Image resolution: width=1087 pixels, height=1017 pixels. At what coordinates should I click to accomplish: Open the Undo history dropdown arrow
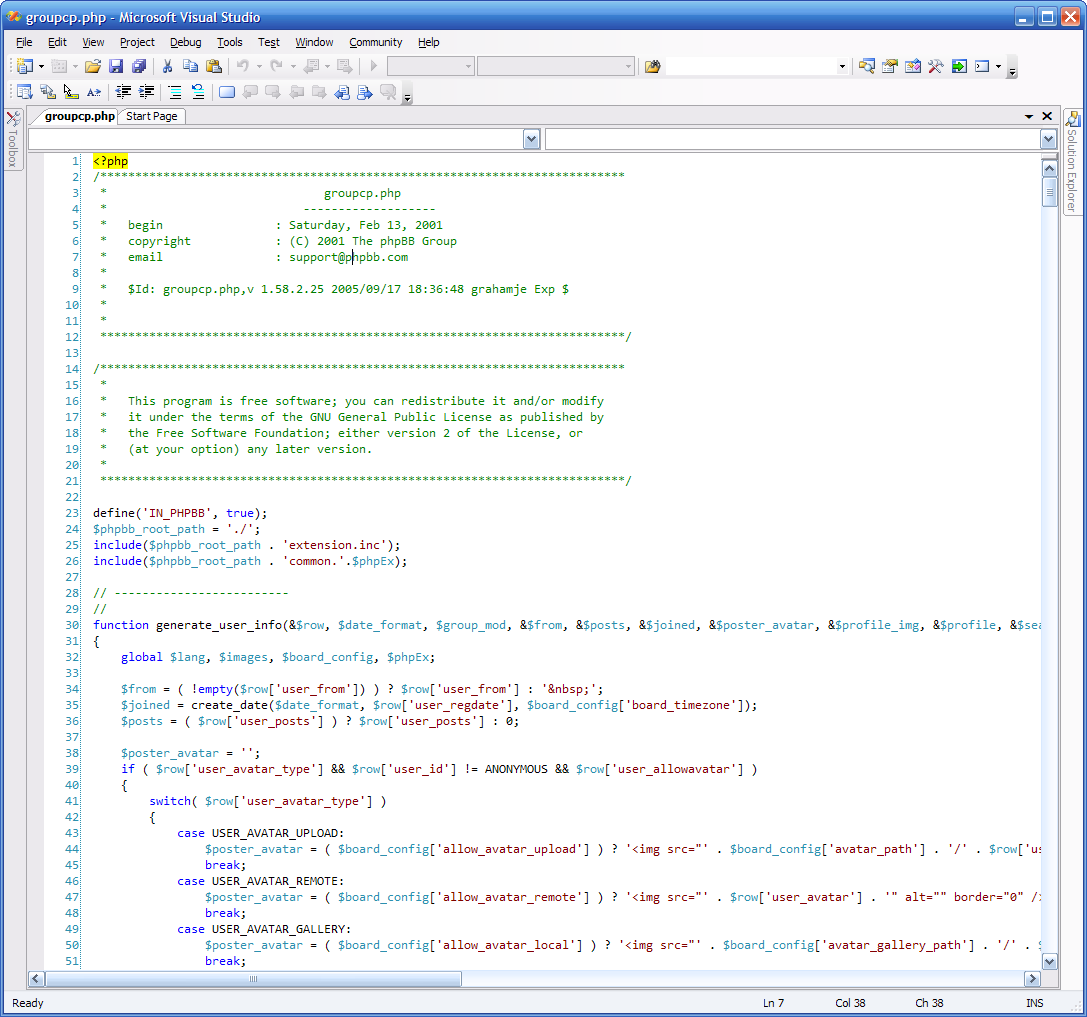259,67
